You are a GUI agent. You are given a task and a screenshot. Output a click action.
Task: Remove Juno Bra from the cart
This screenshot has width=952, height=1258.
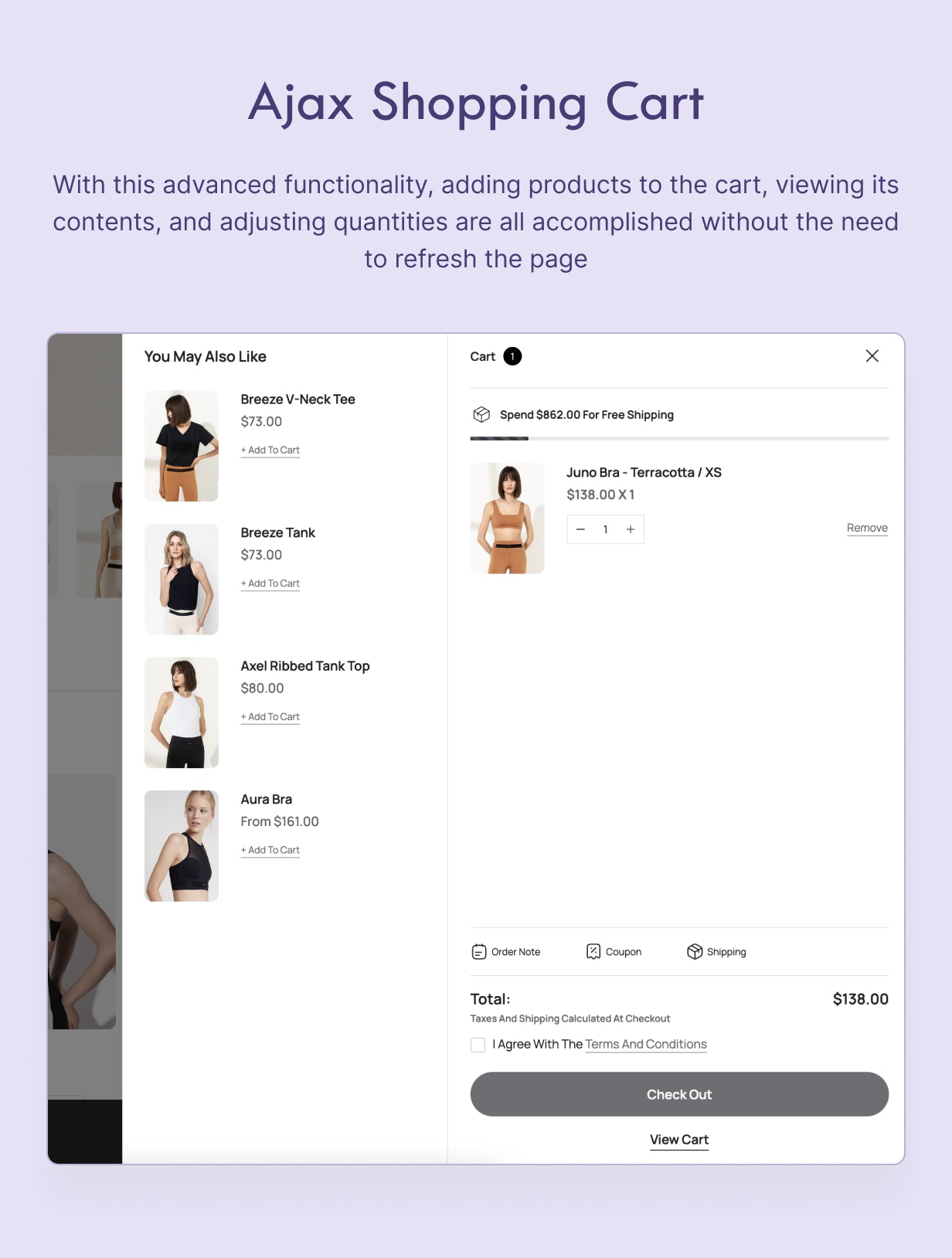coord(867,528)
